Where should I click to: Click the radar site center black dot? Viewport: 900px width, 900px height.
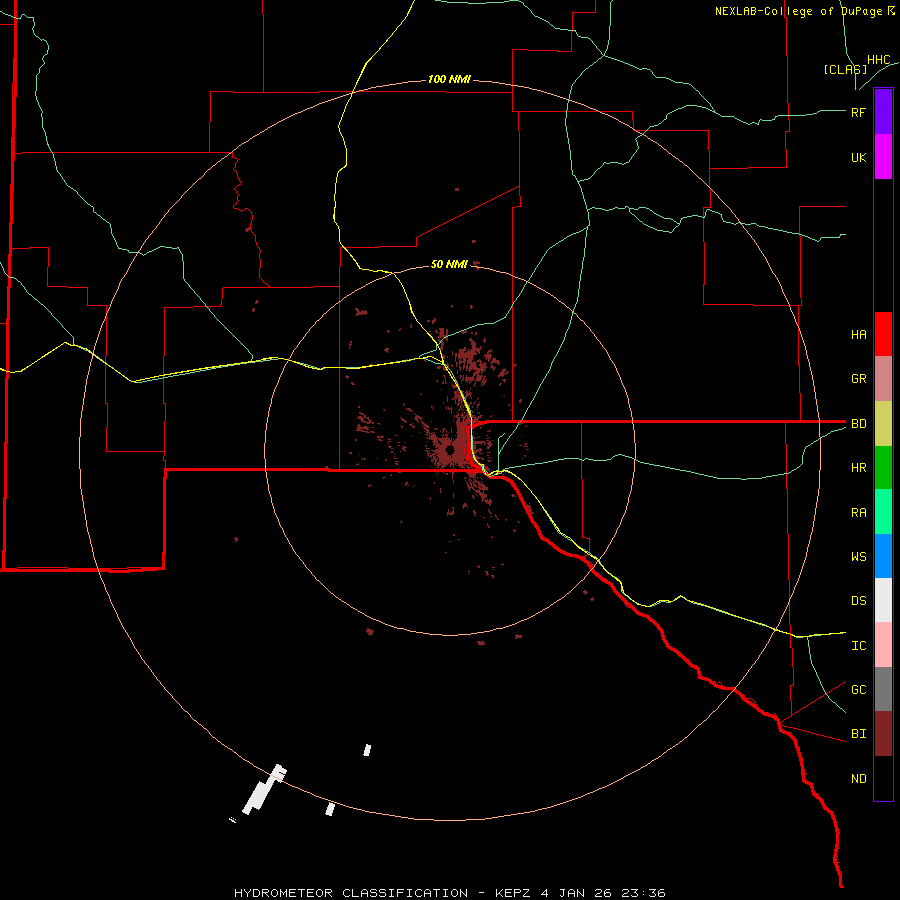(450, 450)
